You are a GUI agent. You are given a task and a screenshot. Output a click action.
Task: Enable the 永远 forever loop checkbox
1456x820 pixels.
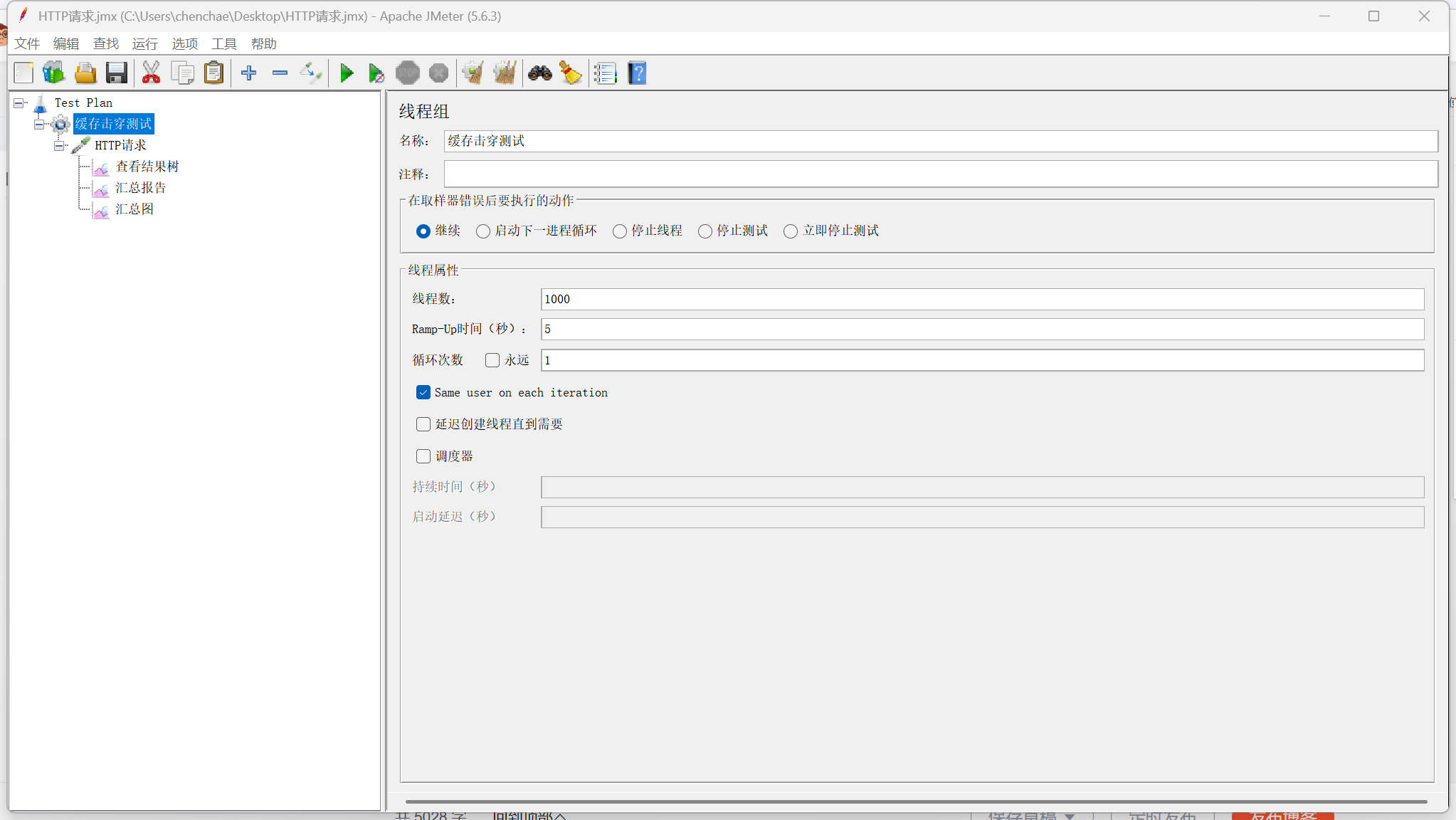tap(492, 360)
